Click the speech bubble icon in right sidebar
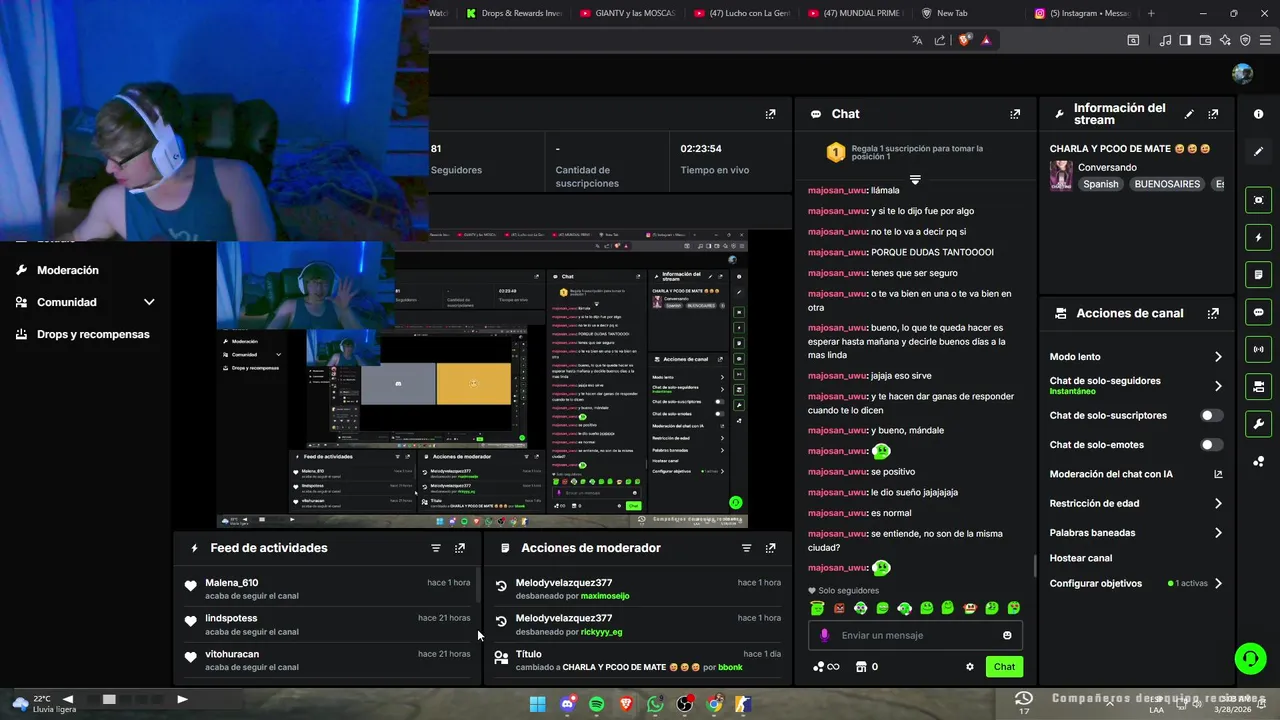The height and width of the screenshot is (720, 1280). 1258,312
